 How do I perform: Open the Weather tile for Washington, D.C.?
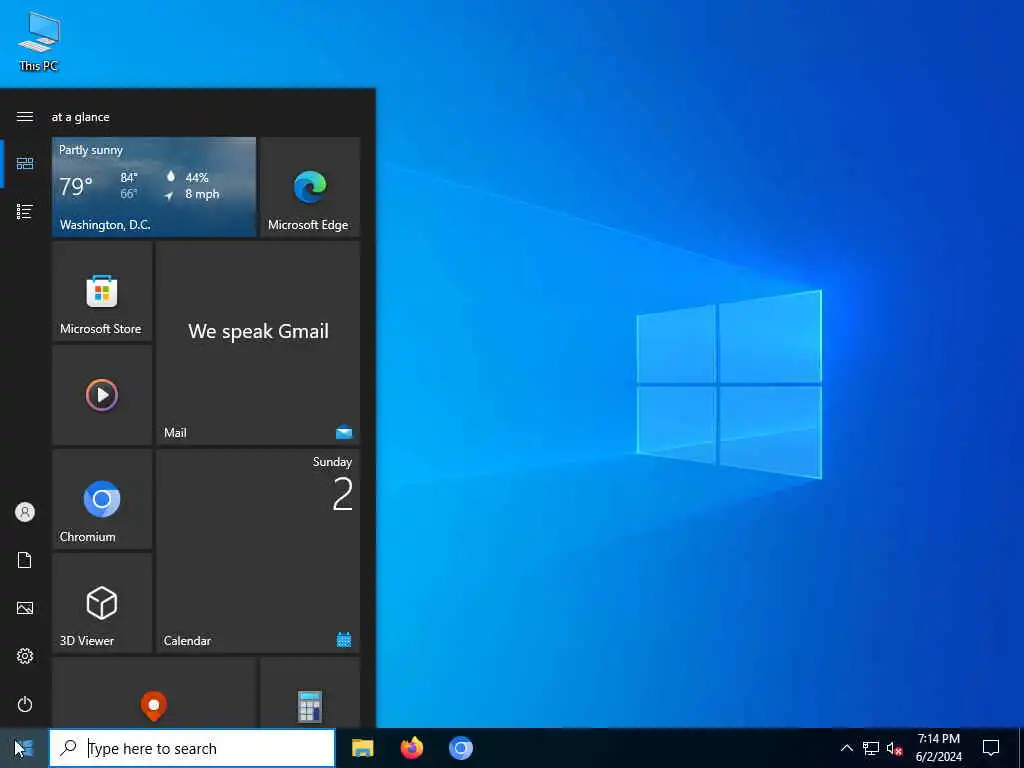154,187
